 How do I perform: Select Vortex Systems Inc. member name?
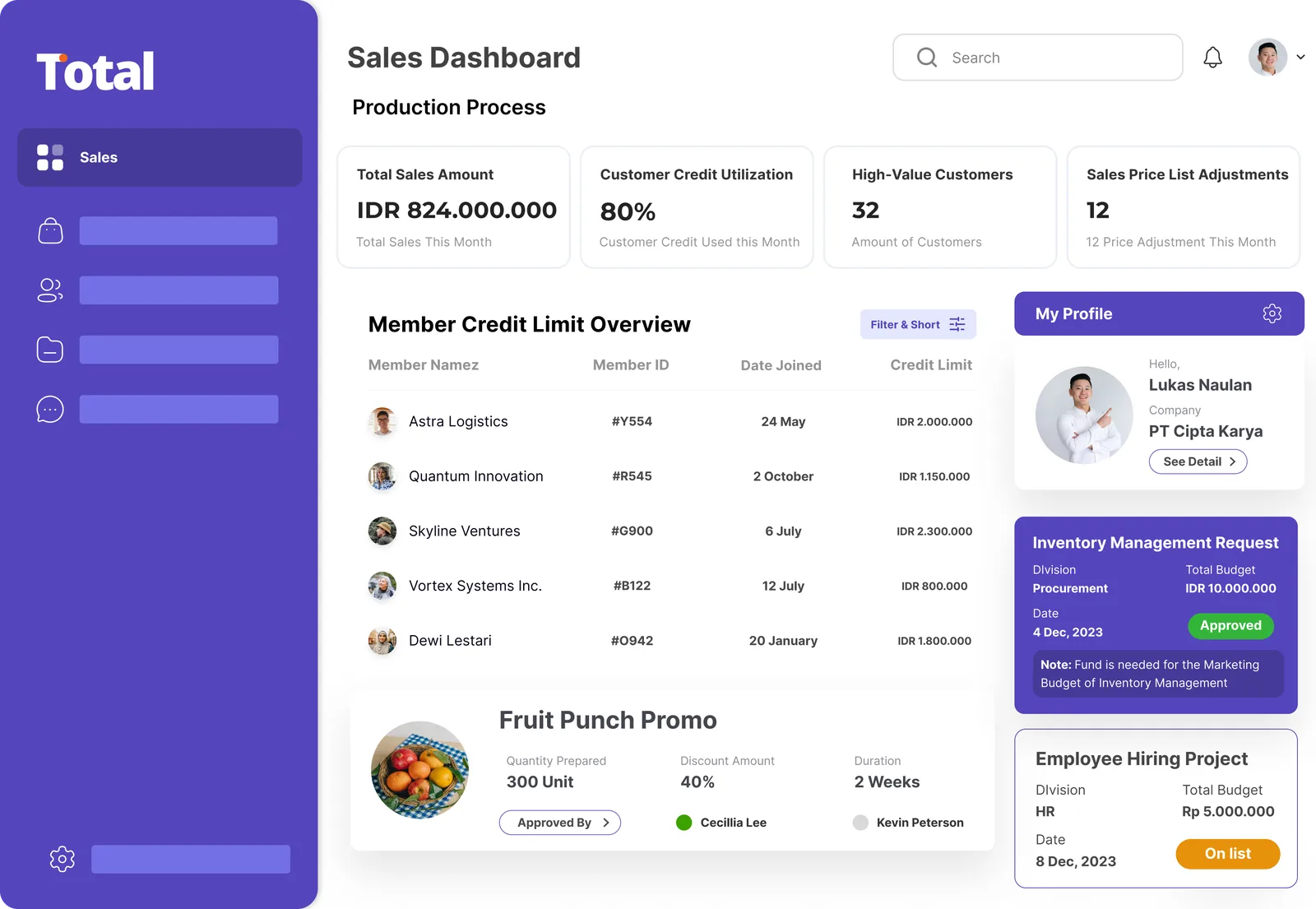[x=475, y=586]
